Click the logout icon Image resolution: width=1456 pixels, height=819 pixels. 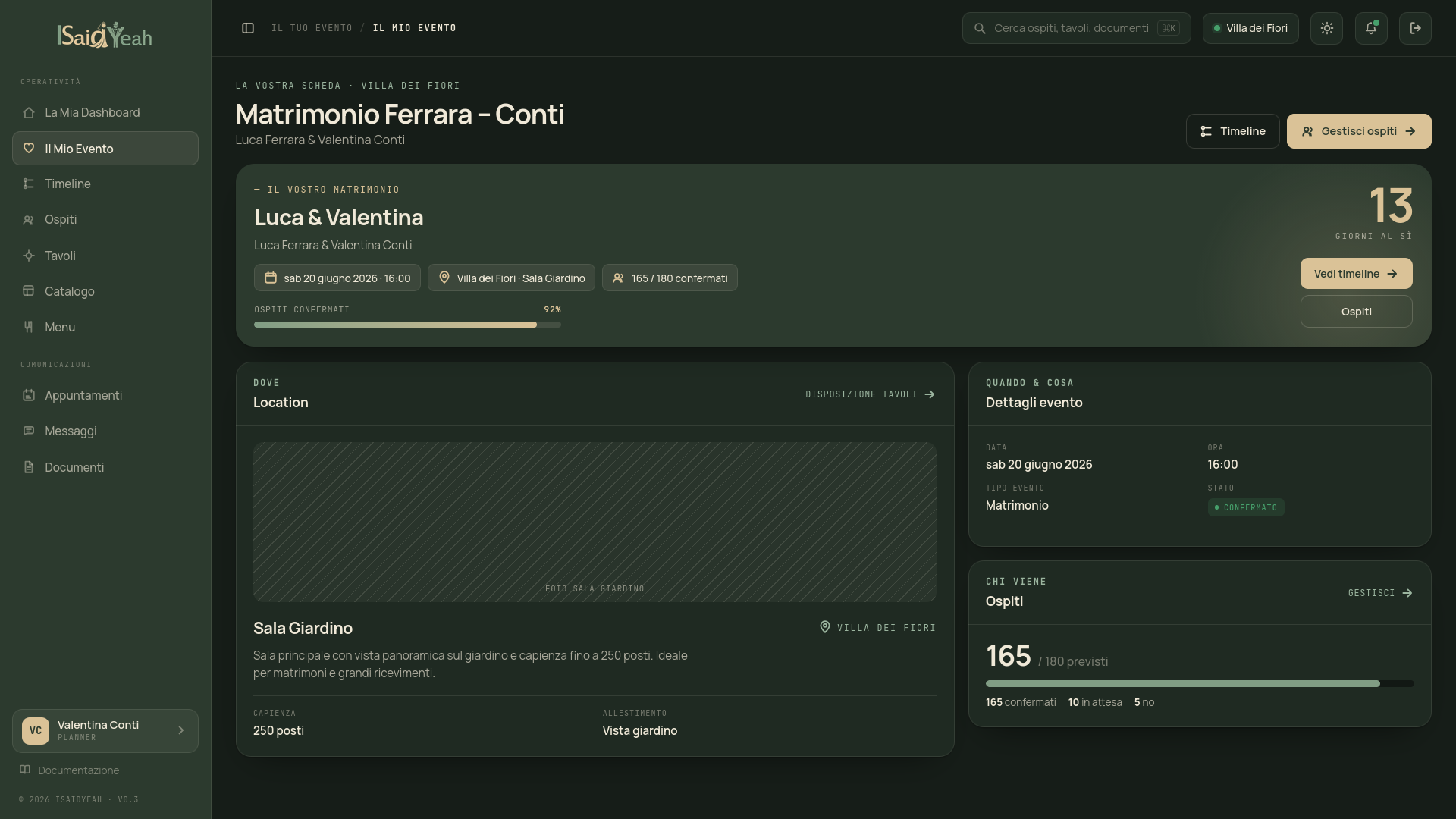click(1415, 28)
